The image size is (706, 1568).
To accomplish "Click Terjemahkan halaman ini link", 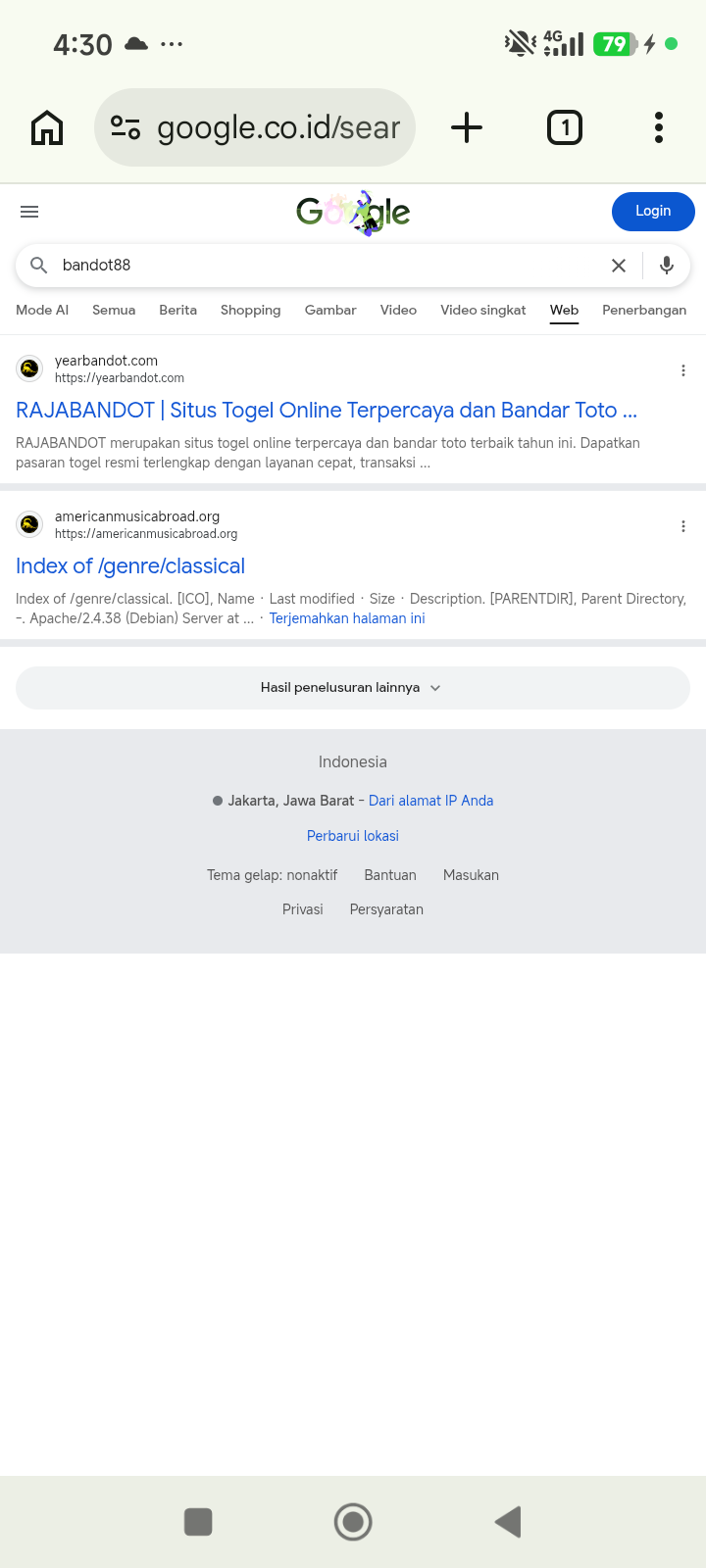I will click(347, 618).
